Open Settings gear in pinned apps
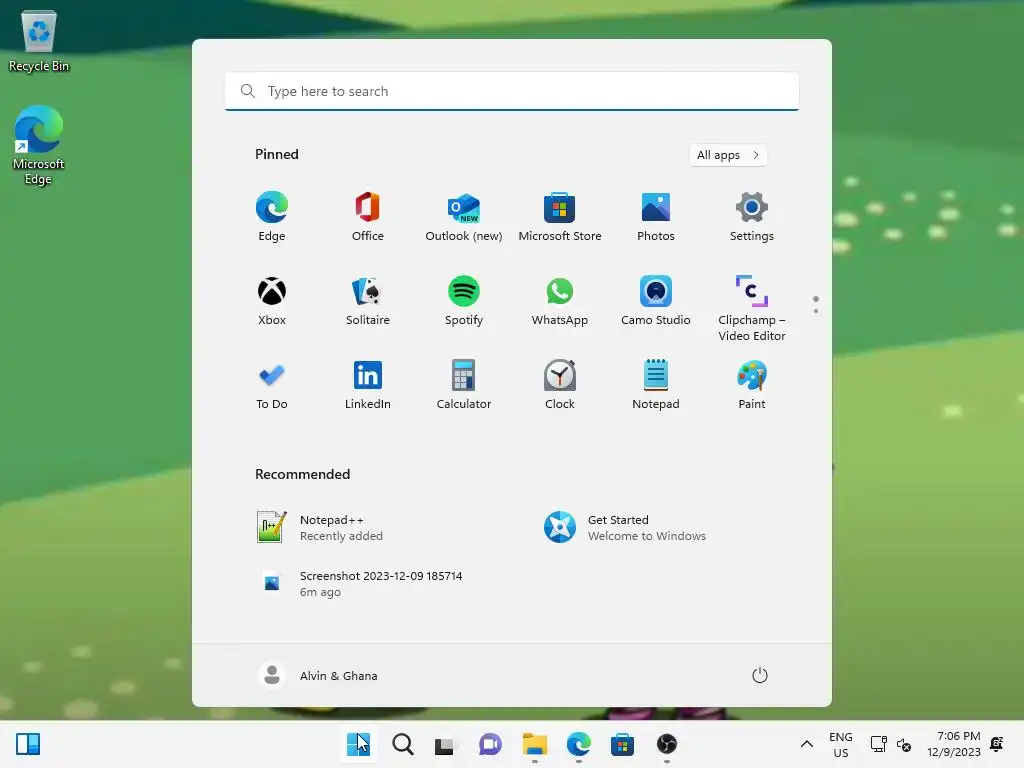This screenshot has height=768, width=1024. point(752,217)
